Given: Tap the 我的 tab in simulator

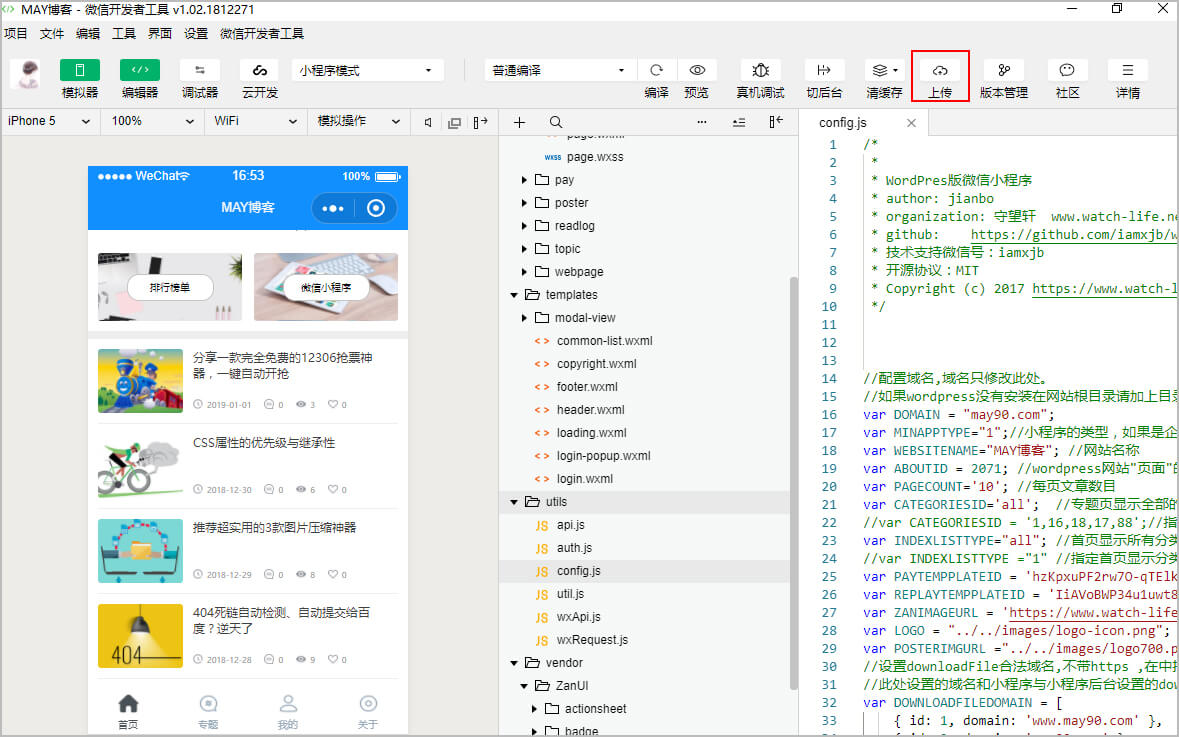Looking at the screenshot, I should (x=288, y=711).
